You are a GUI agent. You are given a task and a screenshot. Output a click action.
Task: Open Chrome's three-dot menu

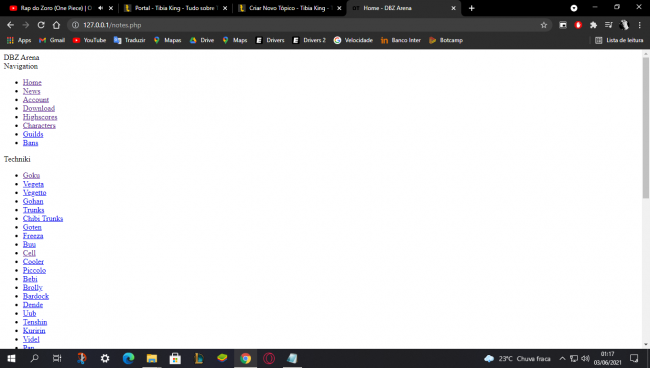(640, 25)
